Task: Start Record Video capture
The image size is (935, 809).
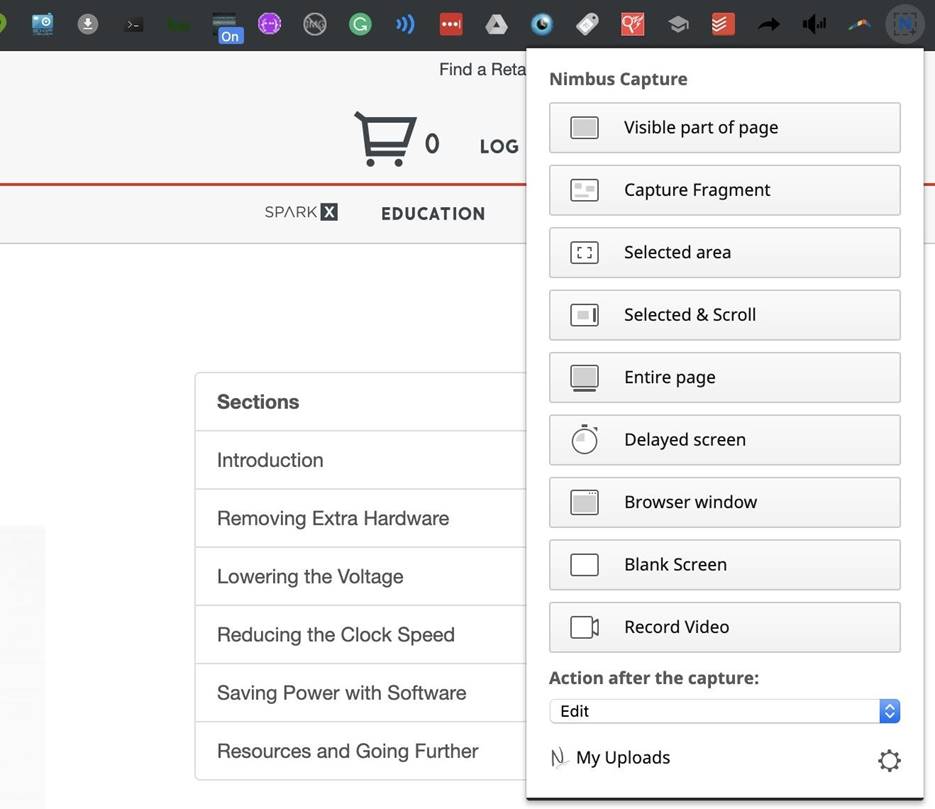Action: (725, 627)
